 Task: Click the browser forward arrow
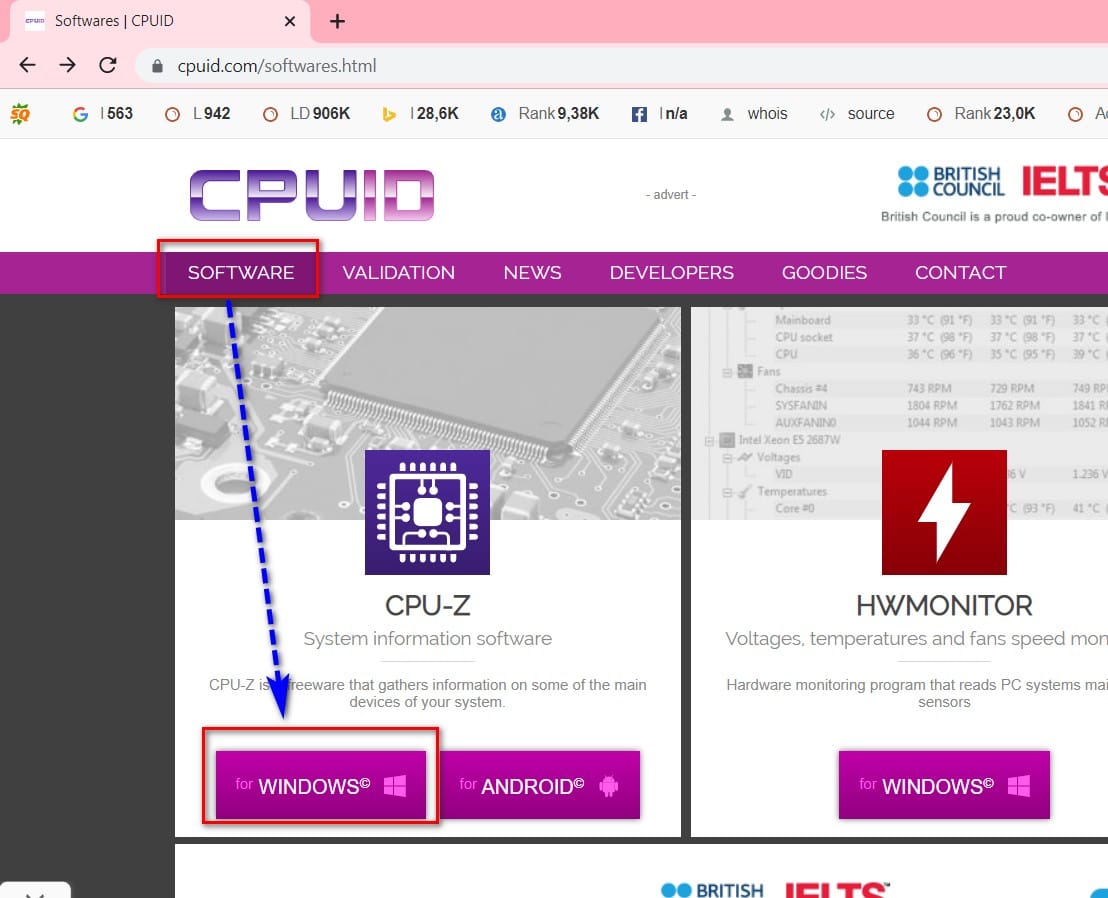[x=67, y=65]
